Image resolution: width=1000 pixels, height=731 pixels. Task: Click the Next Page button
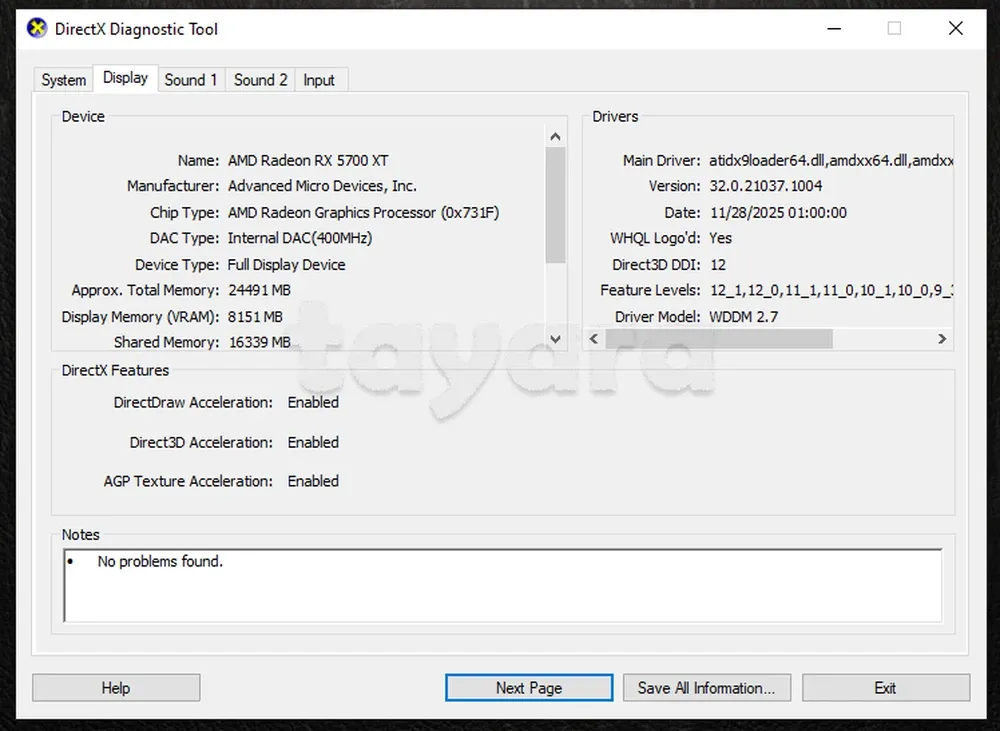(528, 688)
